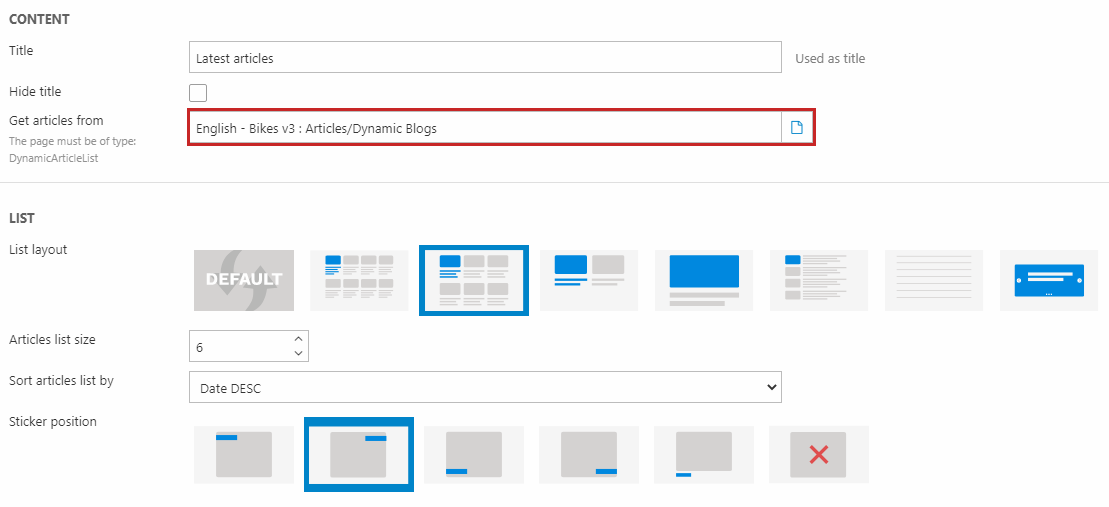Image resolution: width=1109 pixels, height=507 pixels.
Task: Click the Get articles from page field
Action: coord(485,128)
